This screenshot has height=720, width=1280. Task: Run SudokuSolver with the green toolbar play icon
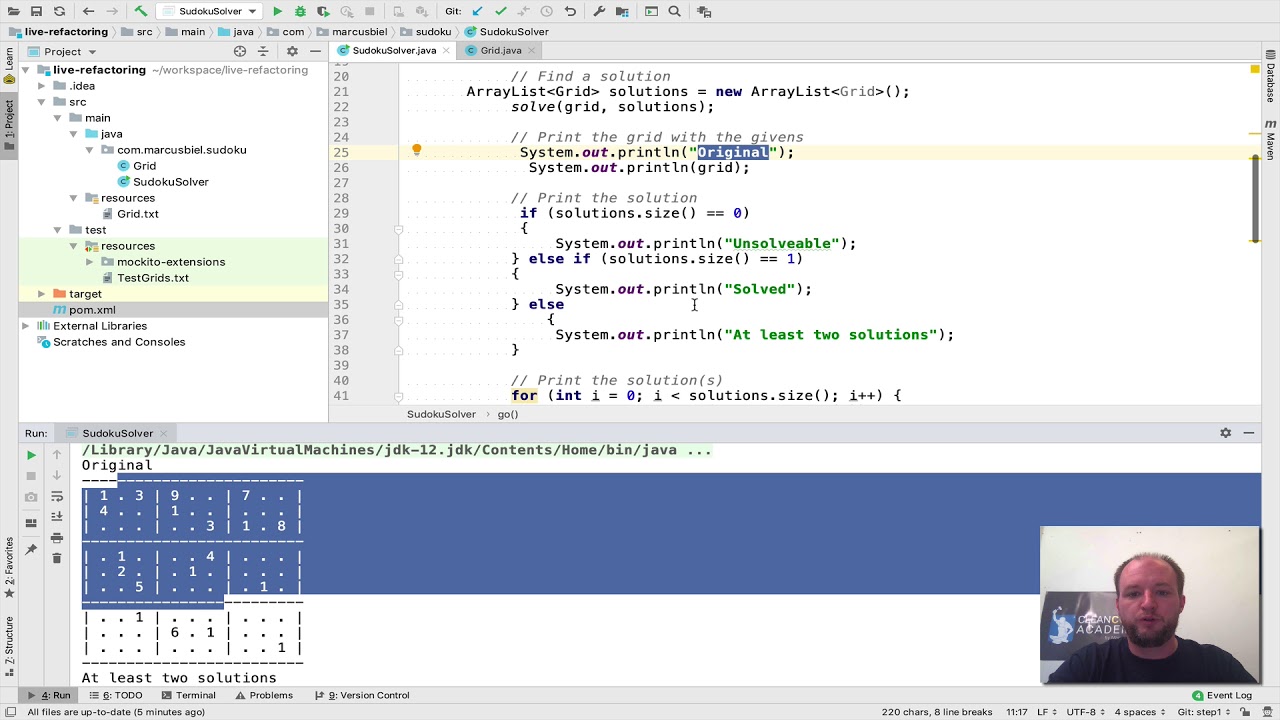277,11
